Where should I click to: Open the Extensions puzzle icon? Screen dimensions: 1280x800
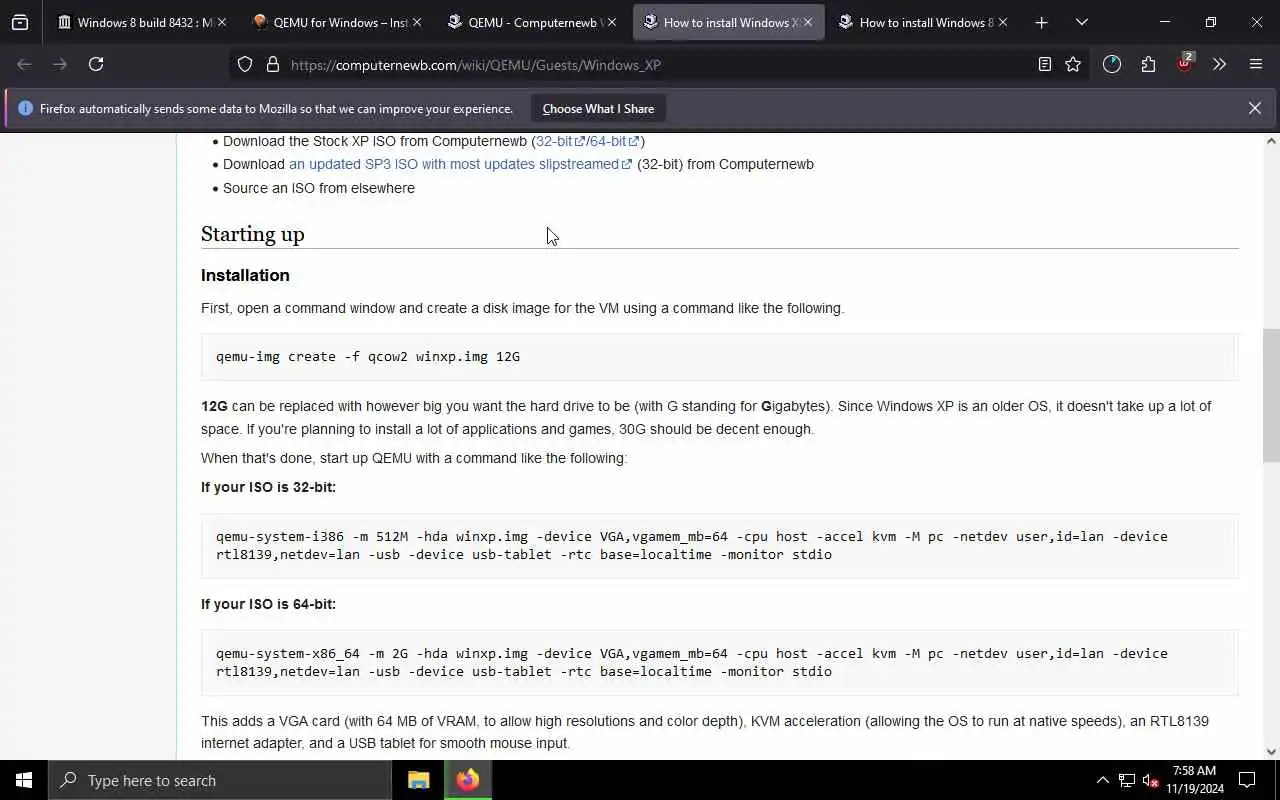[x=1148, y=64]
